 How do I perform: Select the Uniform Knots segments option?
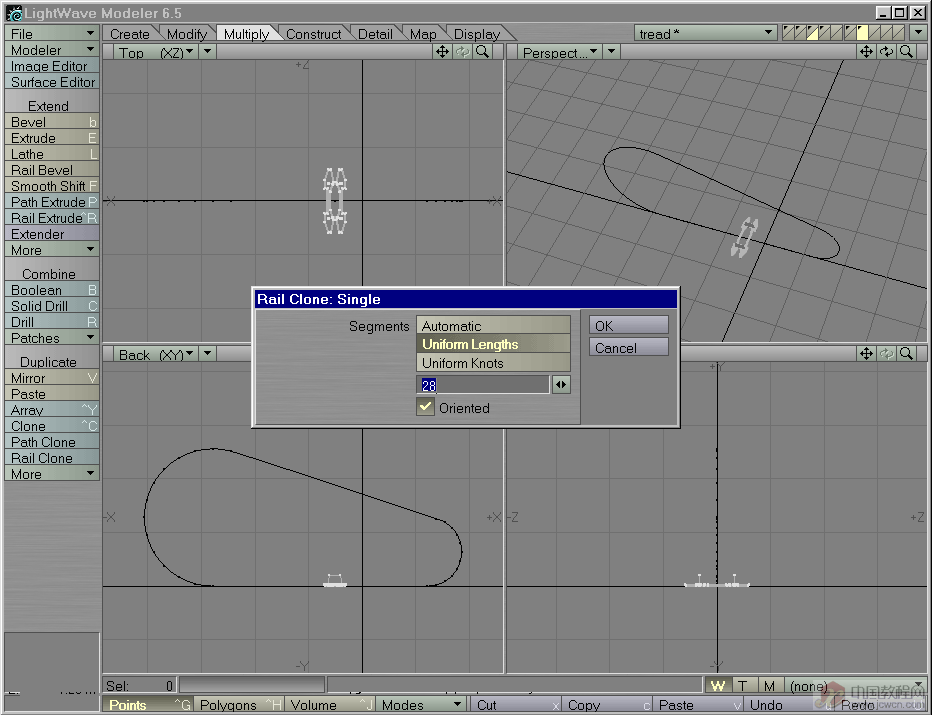(493, 363)
